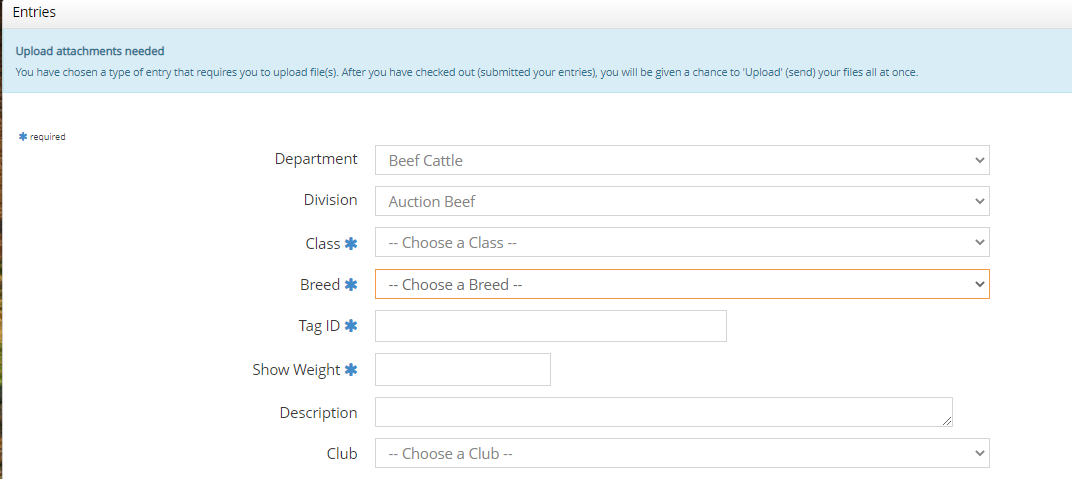Open the Choose a Club dropdown
The width and height of the screenshot is (1072, 479).
[x=682, y=453]
